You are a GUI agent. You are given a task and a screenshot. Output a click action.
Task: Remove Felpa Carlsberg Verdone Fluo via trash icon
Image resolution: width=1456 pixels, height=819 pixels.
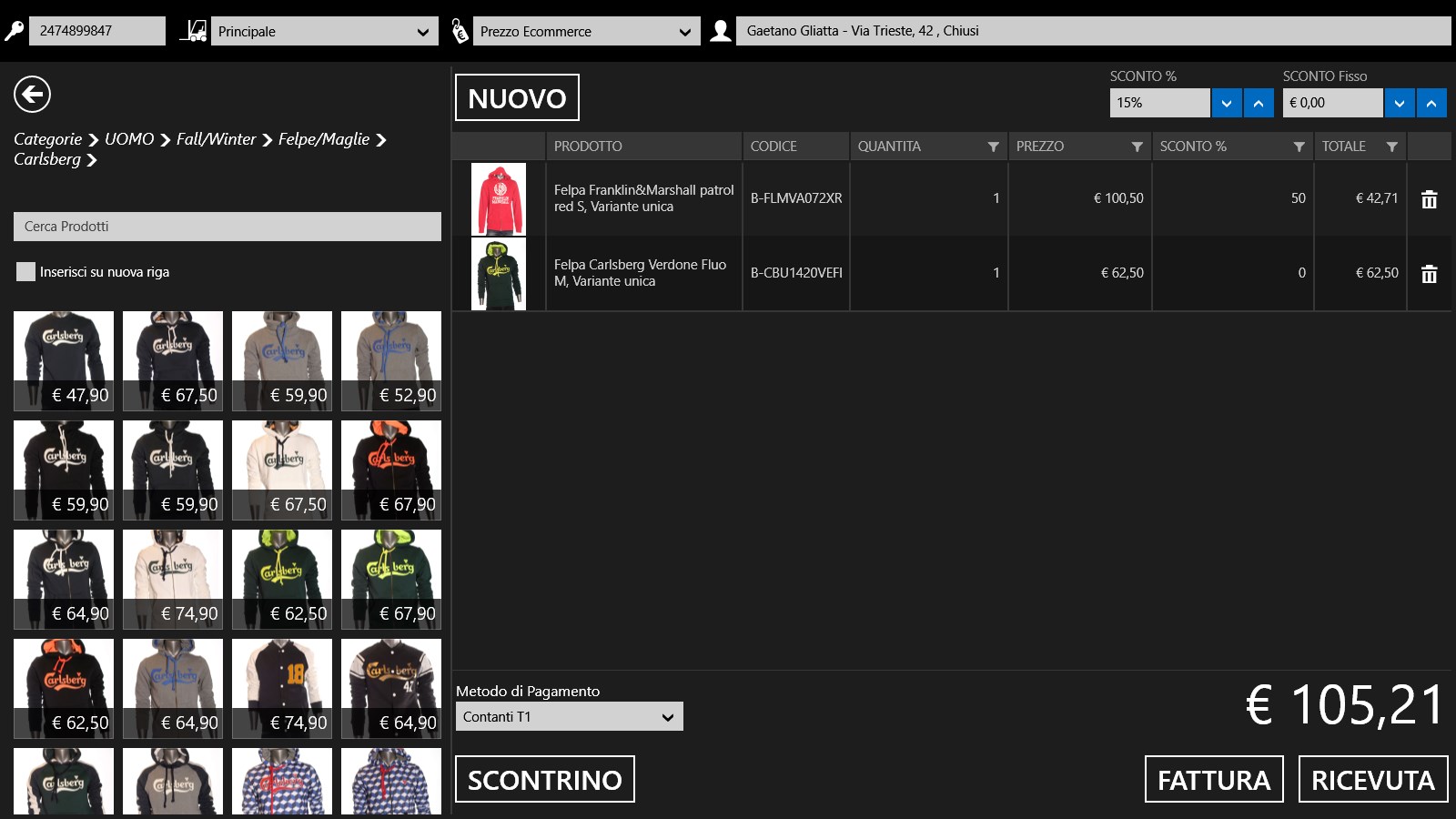click(1429, 274)
